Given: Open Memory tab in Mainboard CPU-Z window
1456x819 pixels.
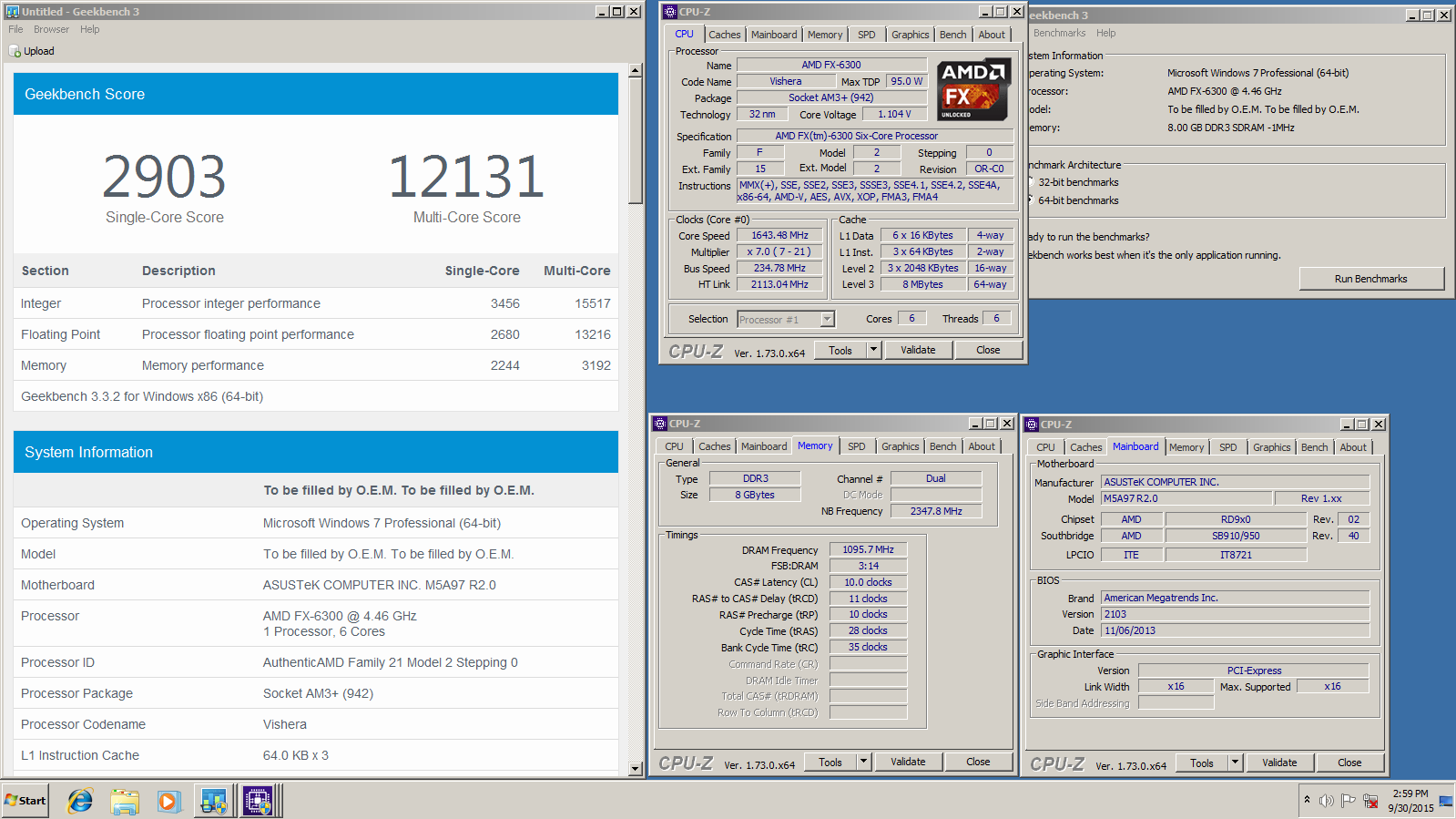Looking at the screenshot, I should pyautogui.click(x=1186, y=447).
